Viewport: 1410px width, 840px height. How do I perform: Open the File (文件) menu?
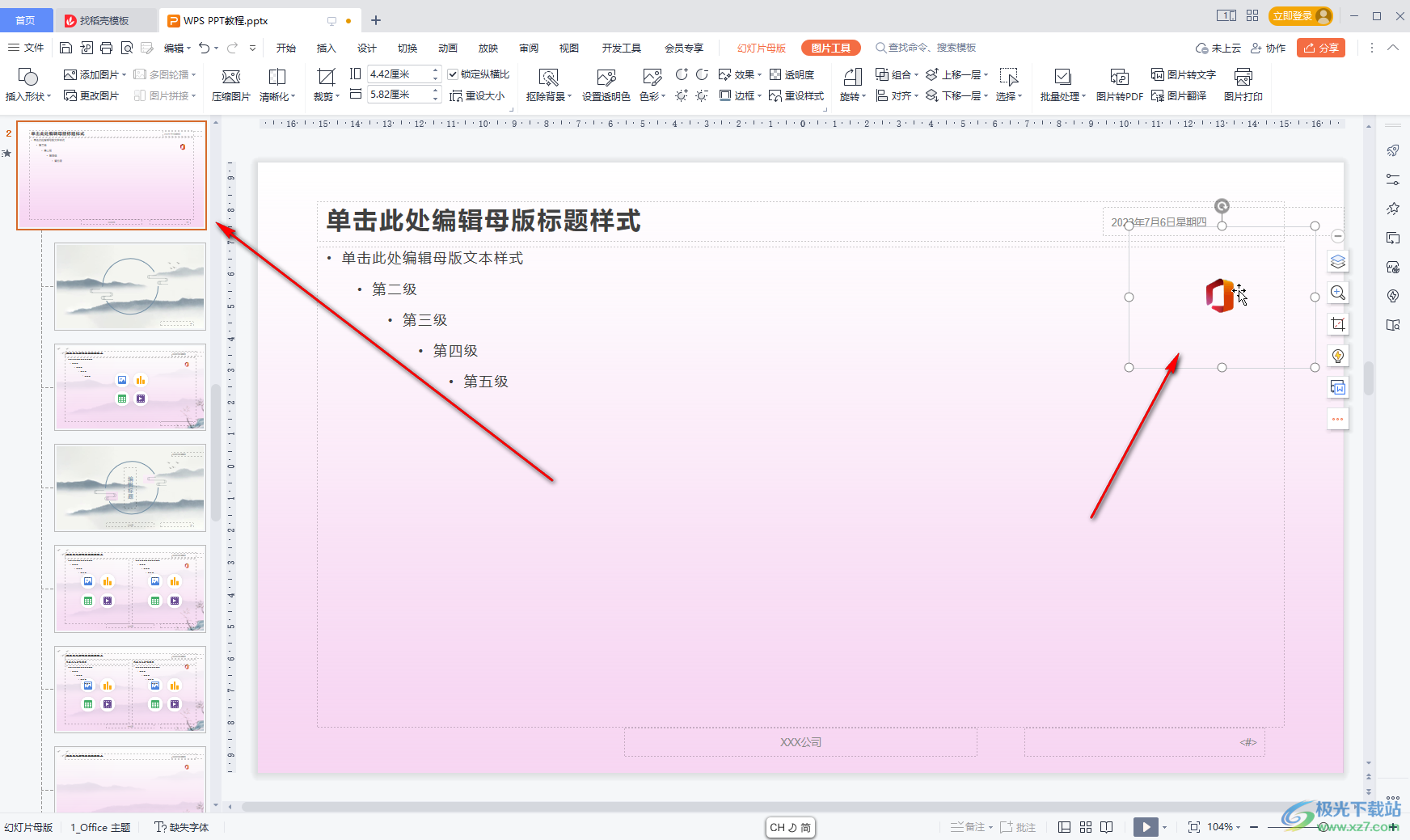26,48
